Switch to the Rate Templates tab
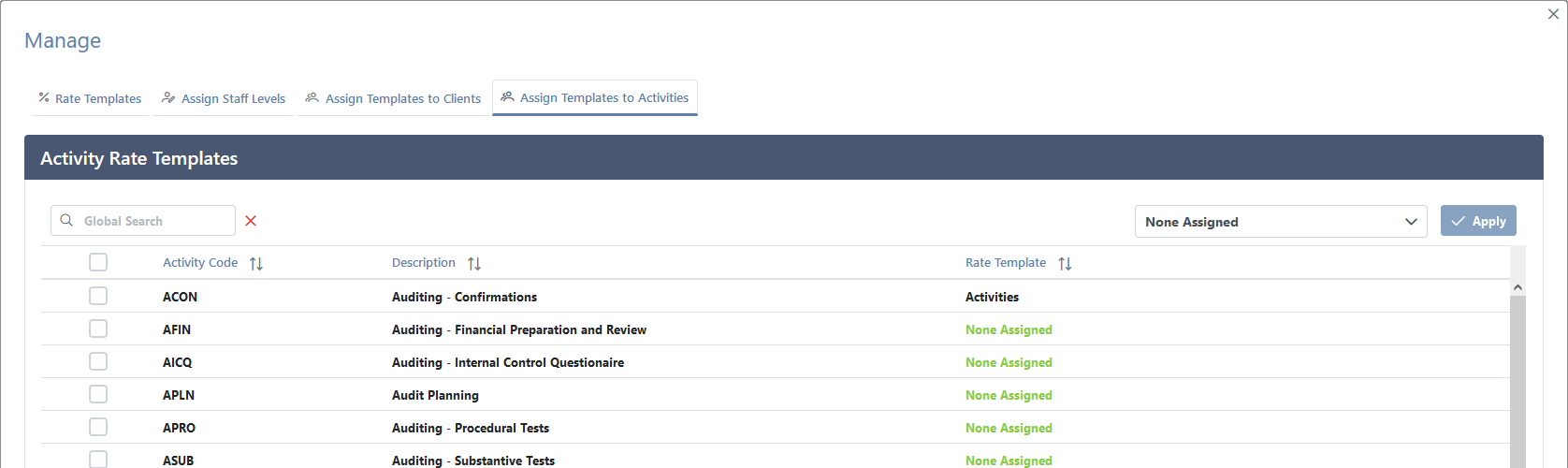Viewport: 1568px width, 468px height. tap(90, 98)
